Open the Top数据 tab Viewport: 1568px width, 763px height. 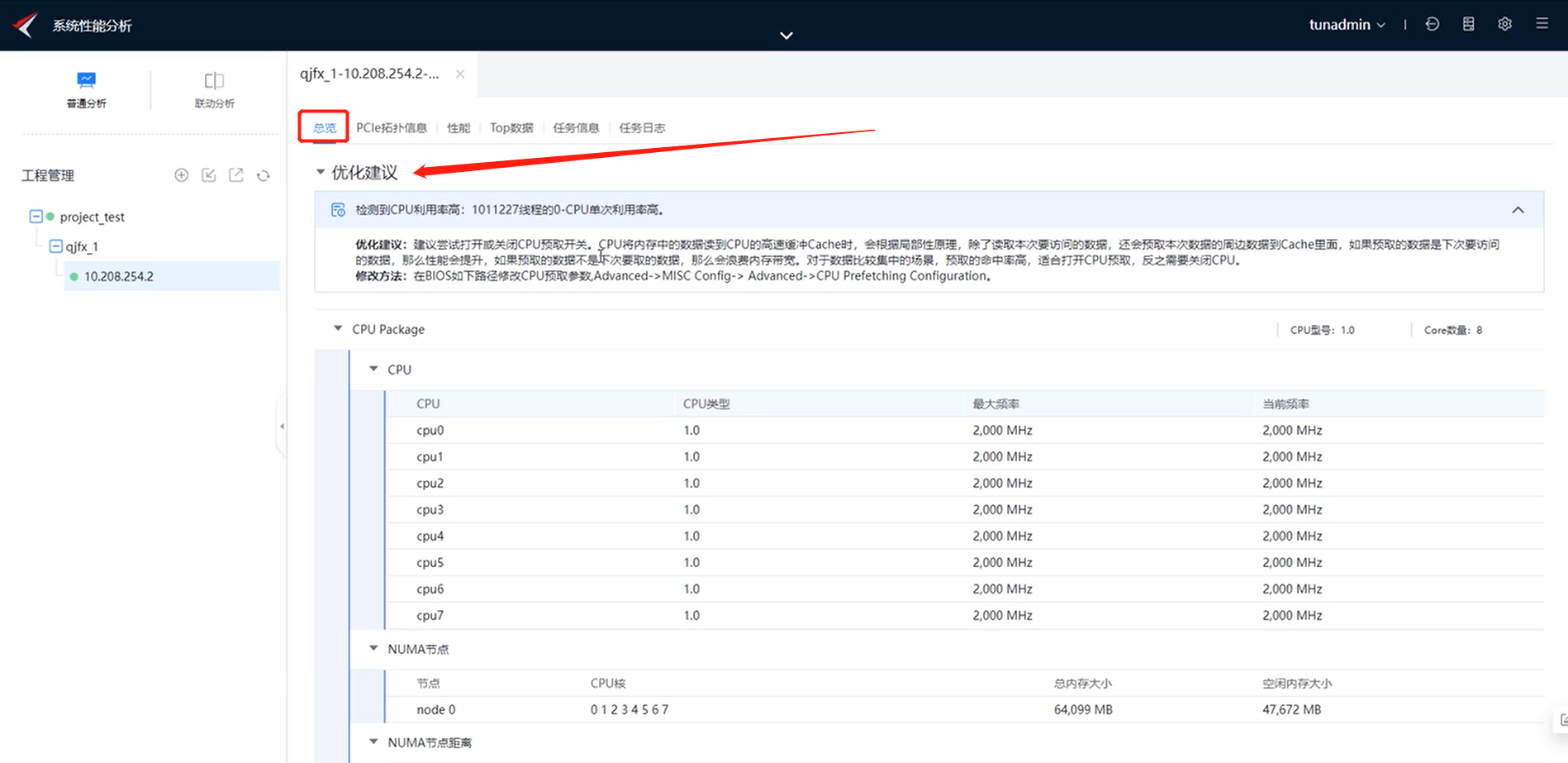pos(511,127)
